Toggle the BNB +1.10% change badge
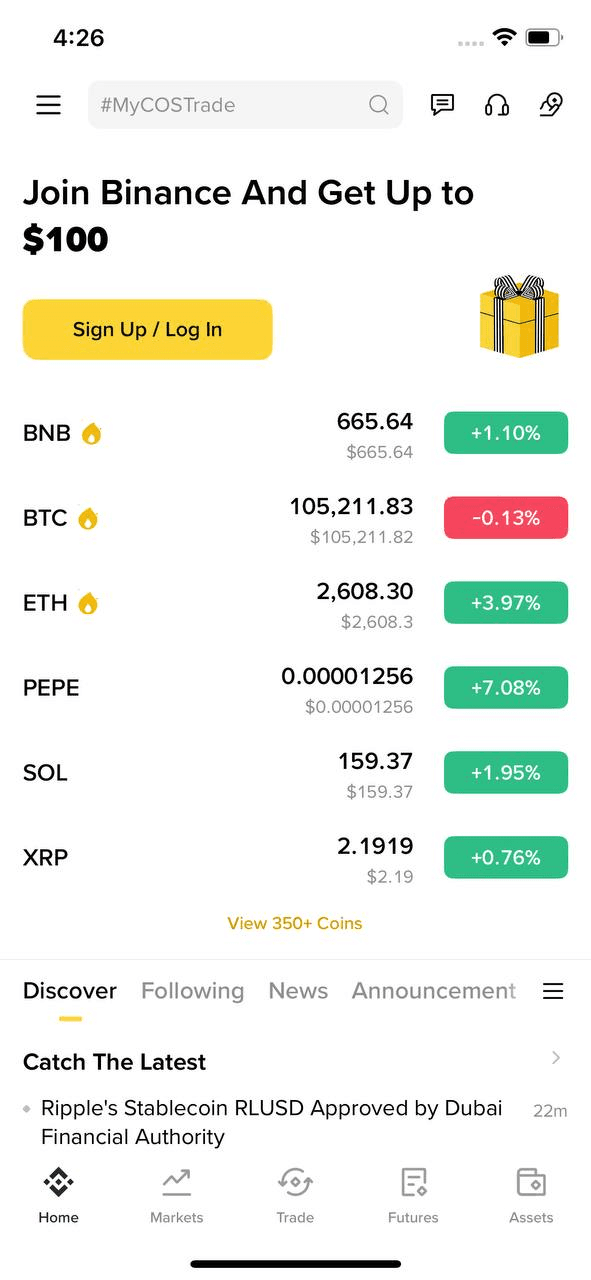 (x=506, y=433)
